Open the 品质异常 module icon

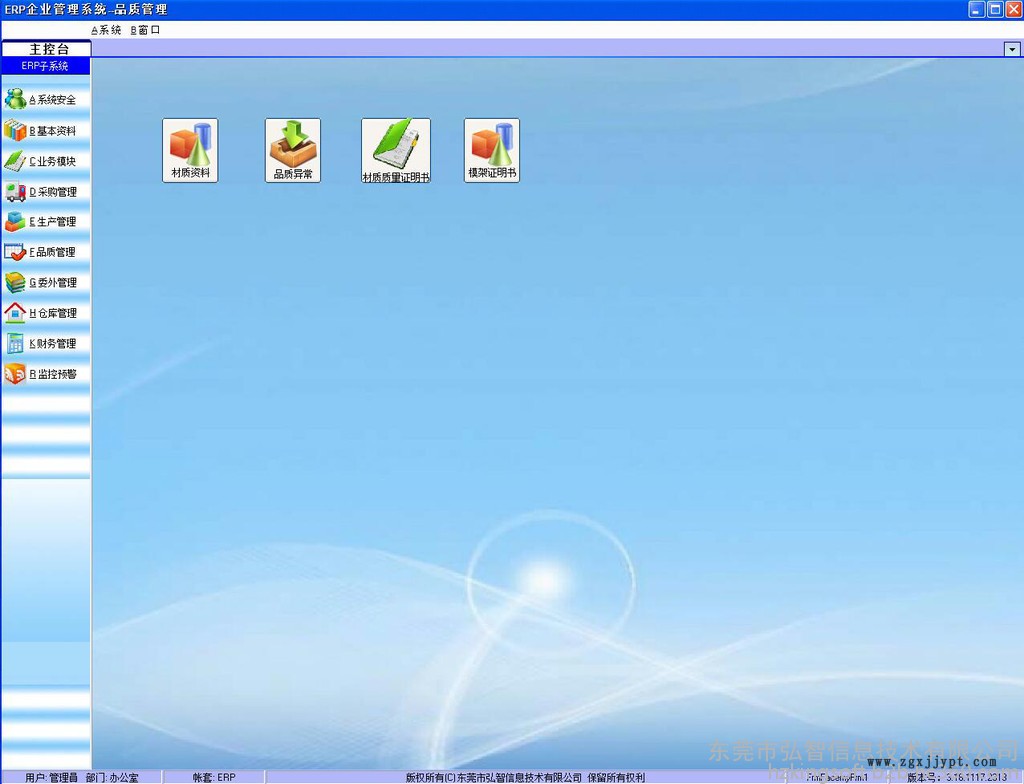[293, 150]
